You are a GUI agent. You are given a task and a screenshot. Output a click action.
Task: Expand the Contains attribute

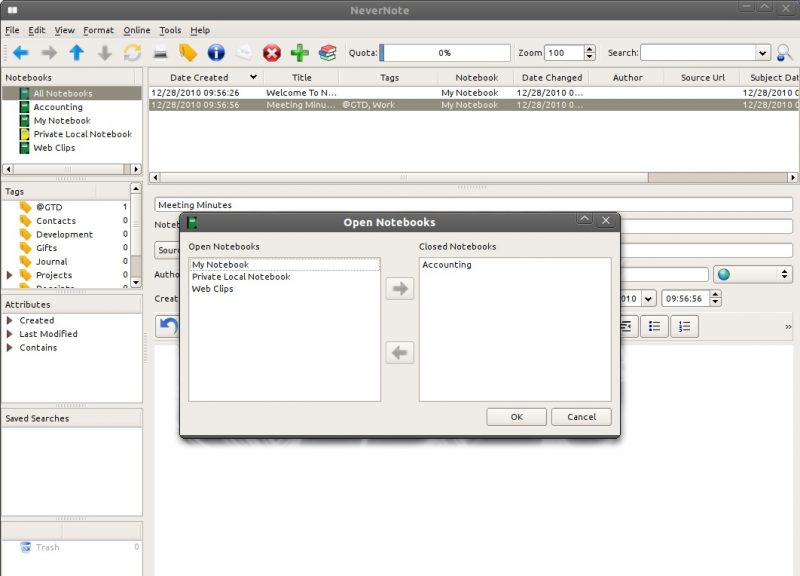click(9, 348)
